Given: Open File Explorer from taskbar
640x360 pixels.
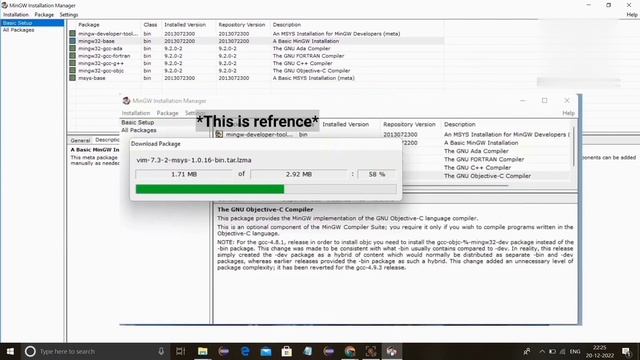Looking at the screenshot, I should [203, 351].
